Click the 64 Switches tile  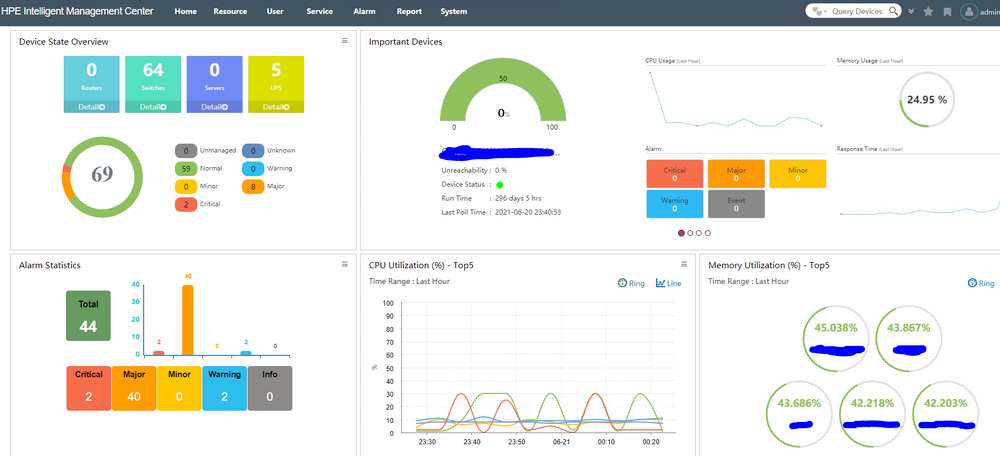[153, 84]
